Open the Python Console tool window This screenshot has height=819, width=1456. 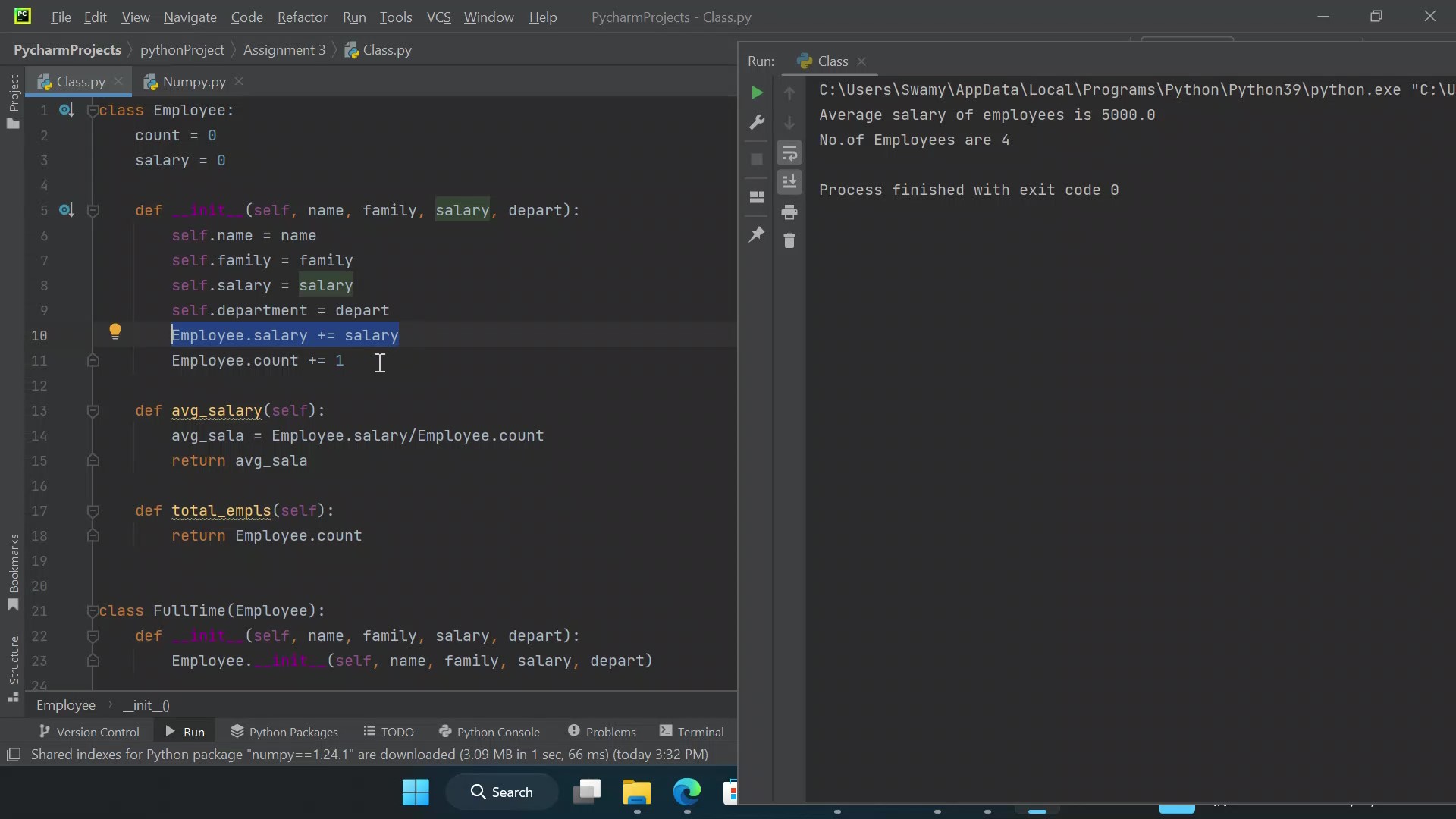(490, 732)
